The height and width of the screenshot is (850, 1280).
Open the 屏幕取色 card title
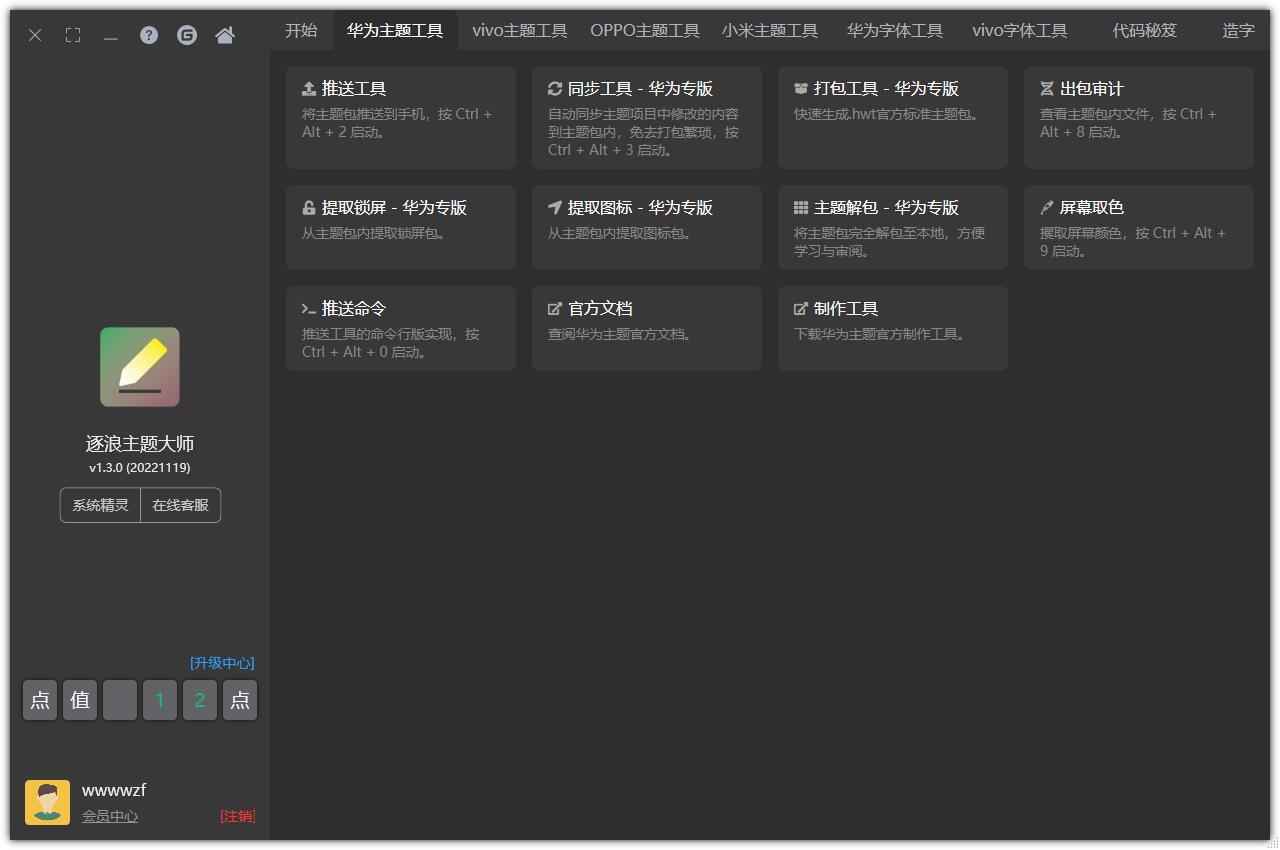[1092, 208]
